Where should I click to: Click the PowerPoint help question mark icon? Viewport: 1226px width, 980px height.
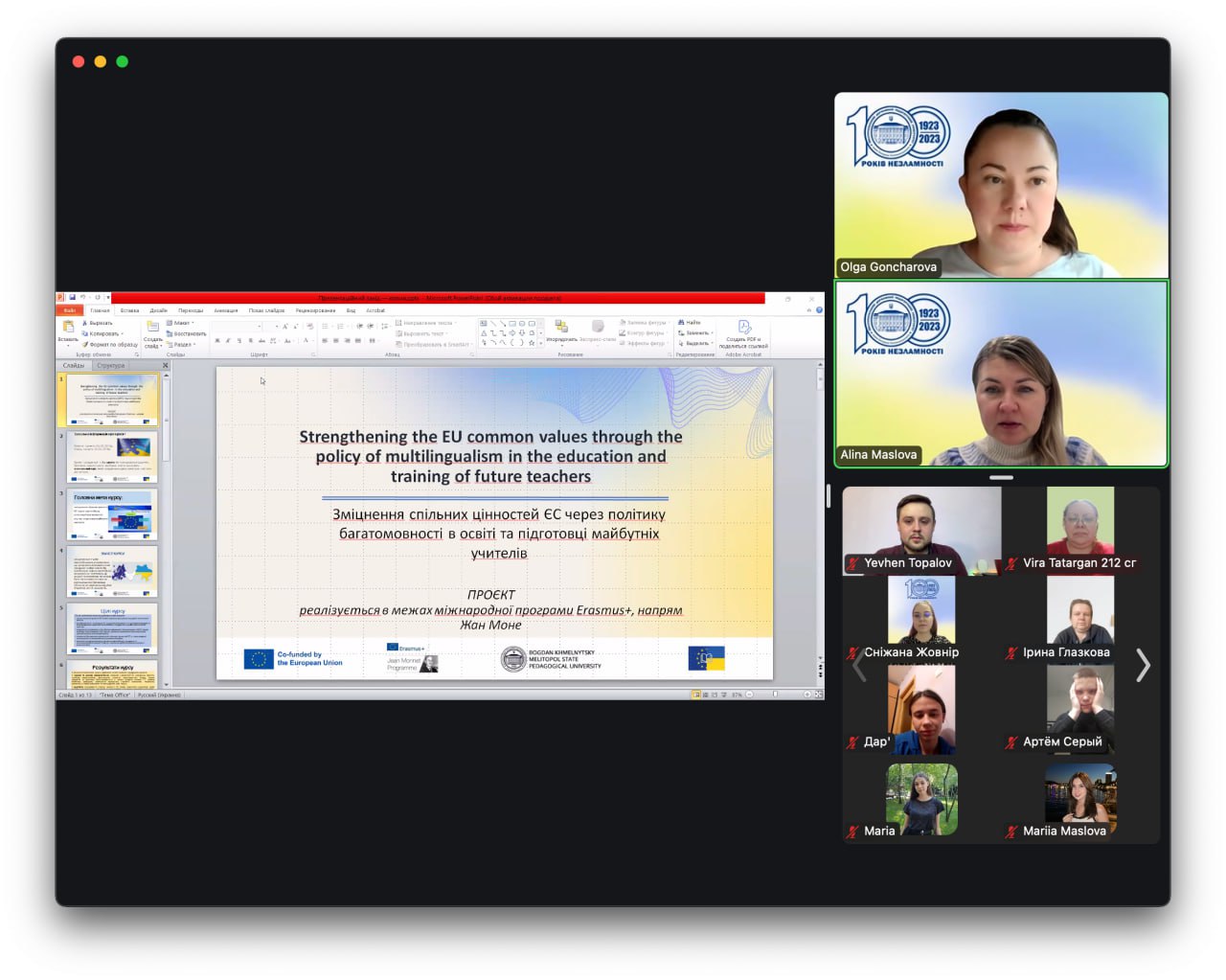[819, 310]
